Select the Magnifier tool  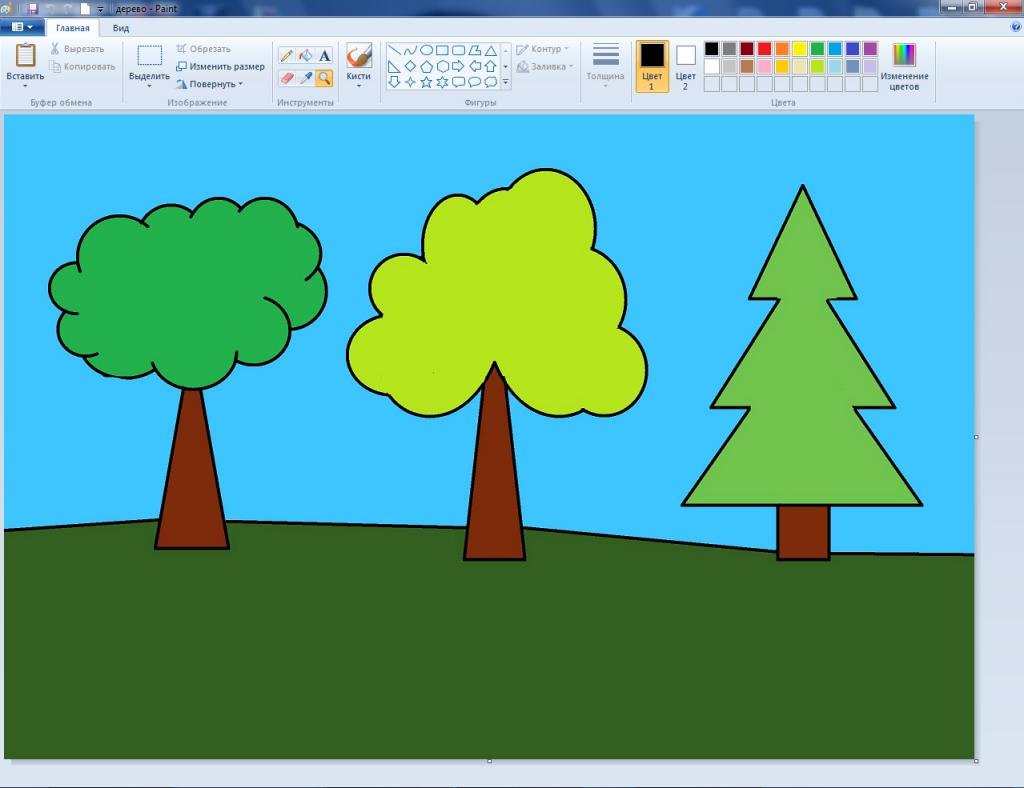pos(325,77)
